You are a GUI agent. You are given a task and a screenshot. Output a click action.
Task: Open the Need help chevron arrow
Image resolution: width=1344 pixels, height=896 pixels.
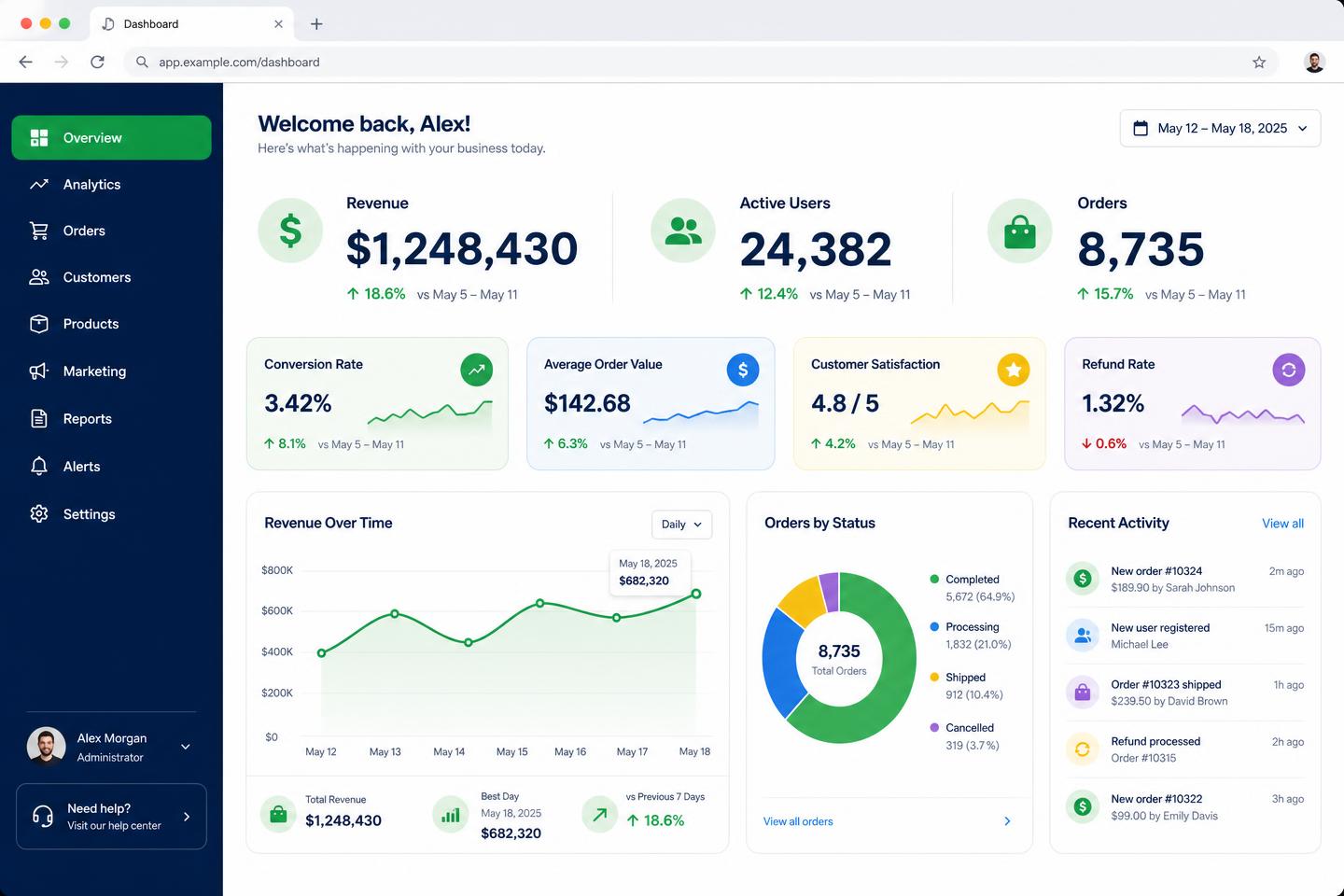pyautogui.click(x=187, y=817)
